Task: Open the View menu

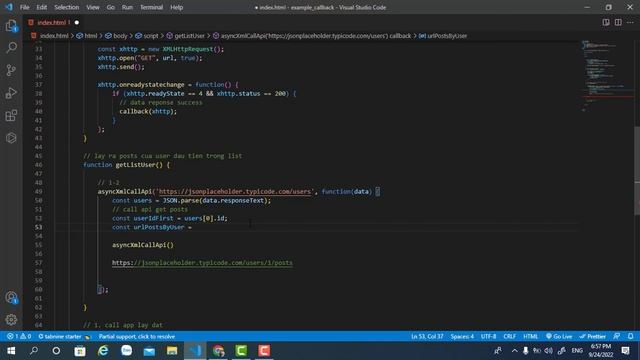Action: click(x=93, y=7)
